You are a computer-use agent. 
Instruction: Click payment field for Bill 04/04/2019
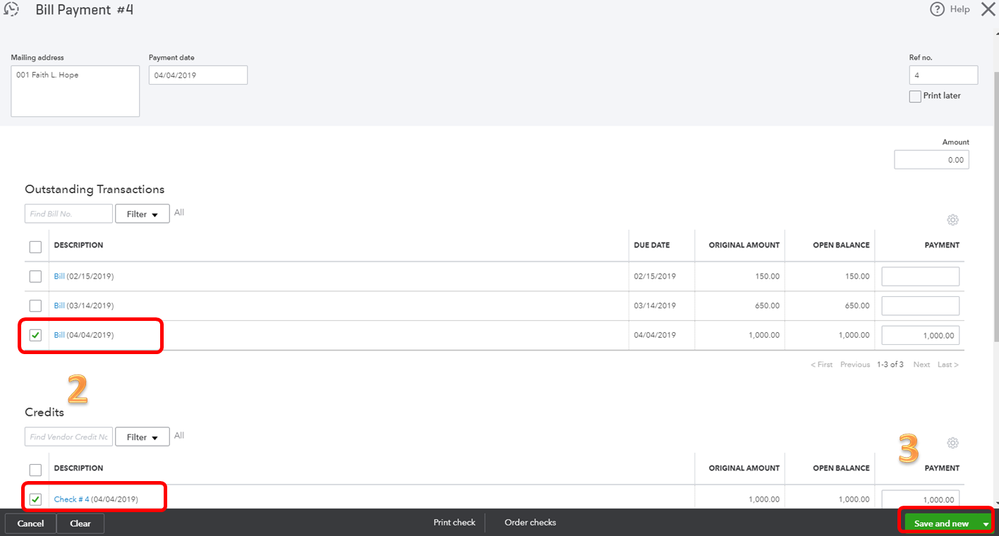coord(920,335)
